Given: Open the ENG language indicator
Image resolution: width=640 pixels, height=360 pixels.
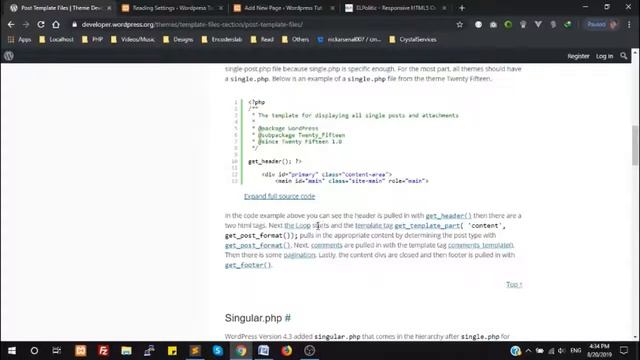Looking at the screenshot, I should coord(576,351).
